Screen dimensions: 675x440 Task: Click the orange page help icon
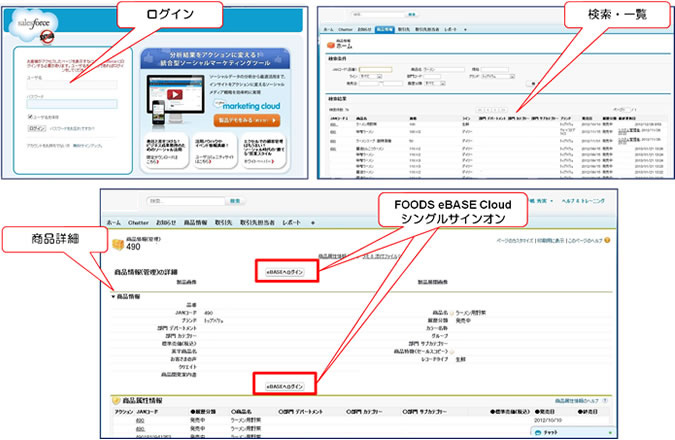click(607, 240)
